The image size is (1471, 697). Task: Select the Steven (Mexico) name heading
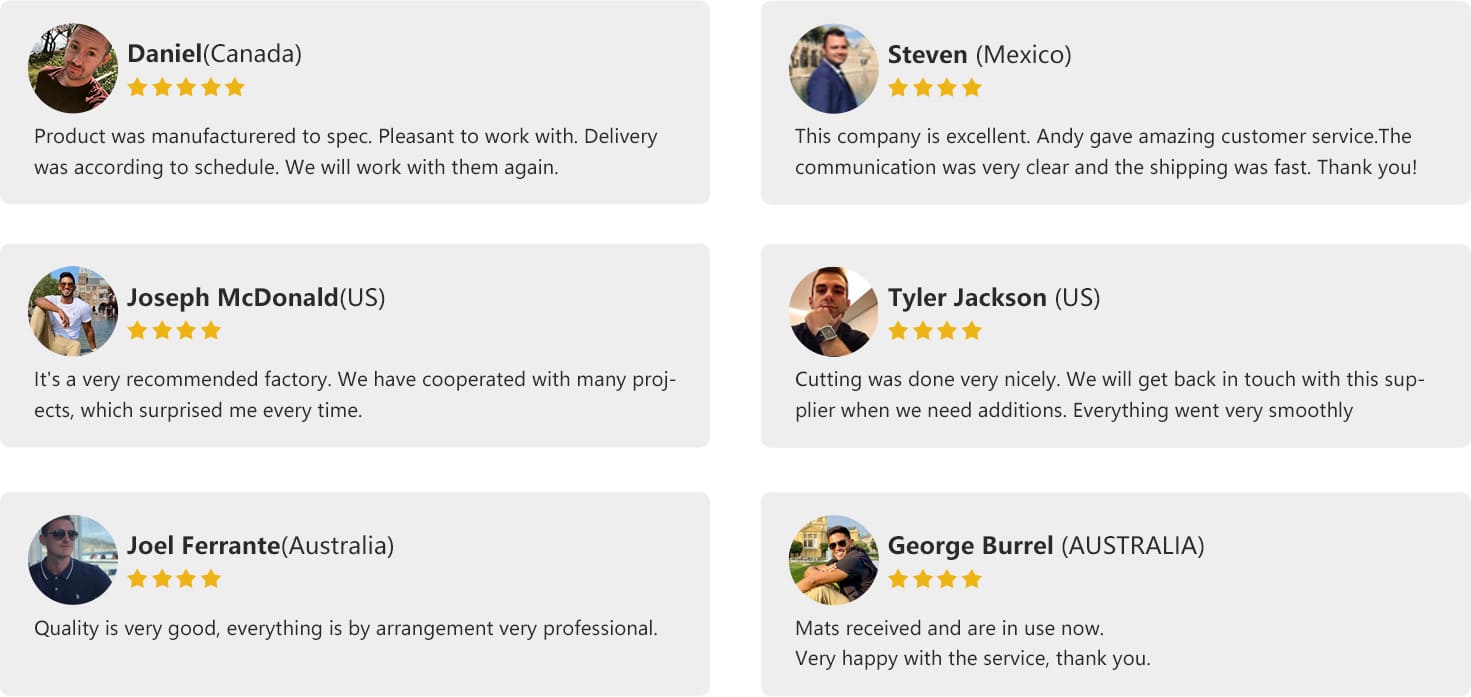coord(980,54)
